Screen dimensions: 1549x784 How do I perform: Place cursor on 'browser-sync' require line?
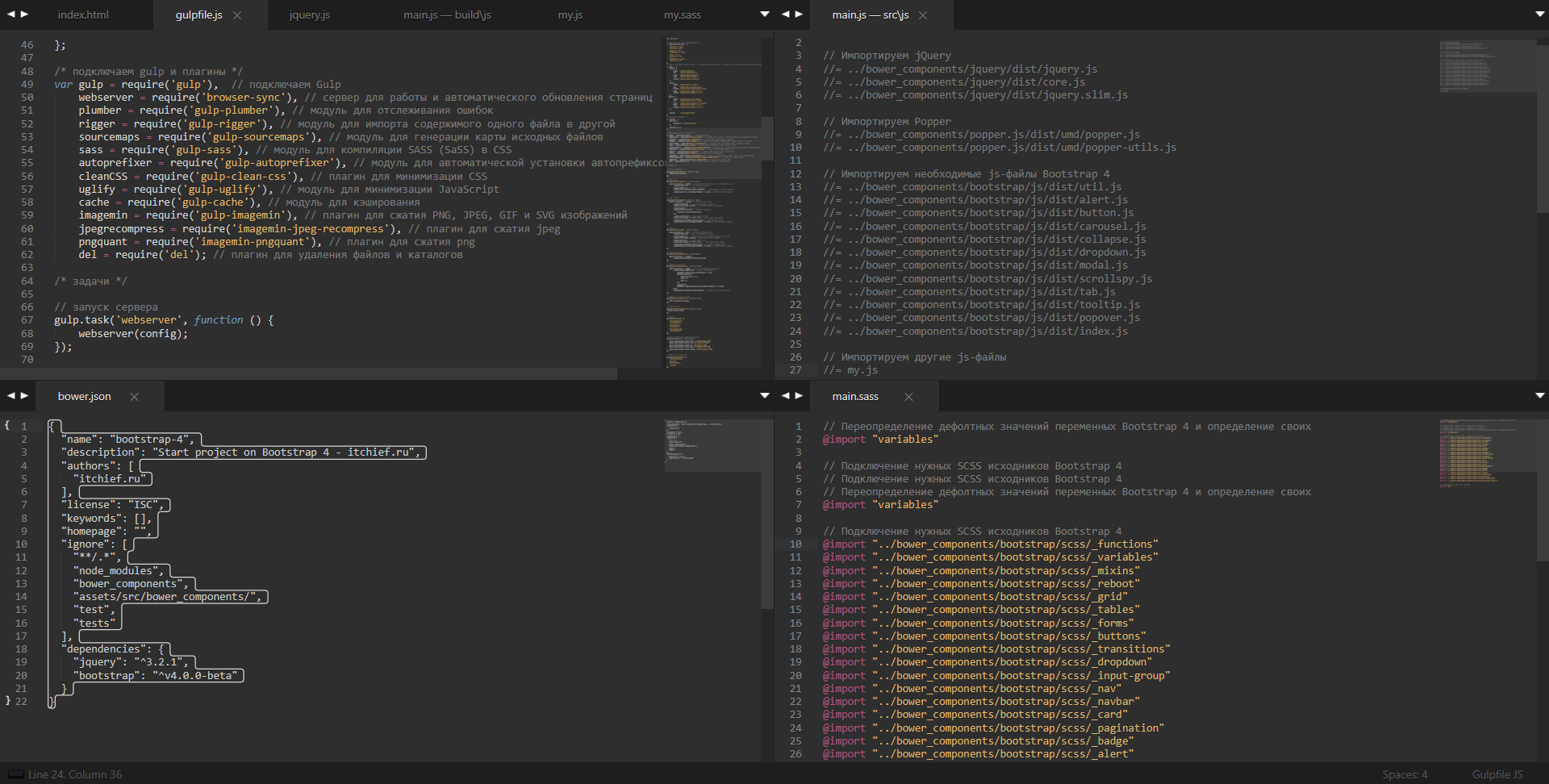(365, 98)
